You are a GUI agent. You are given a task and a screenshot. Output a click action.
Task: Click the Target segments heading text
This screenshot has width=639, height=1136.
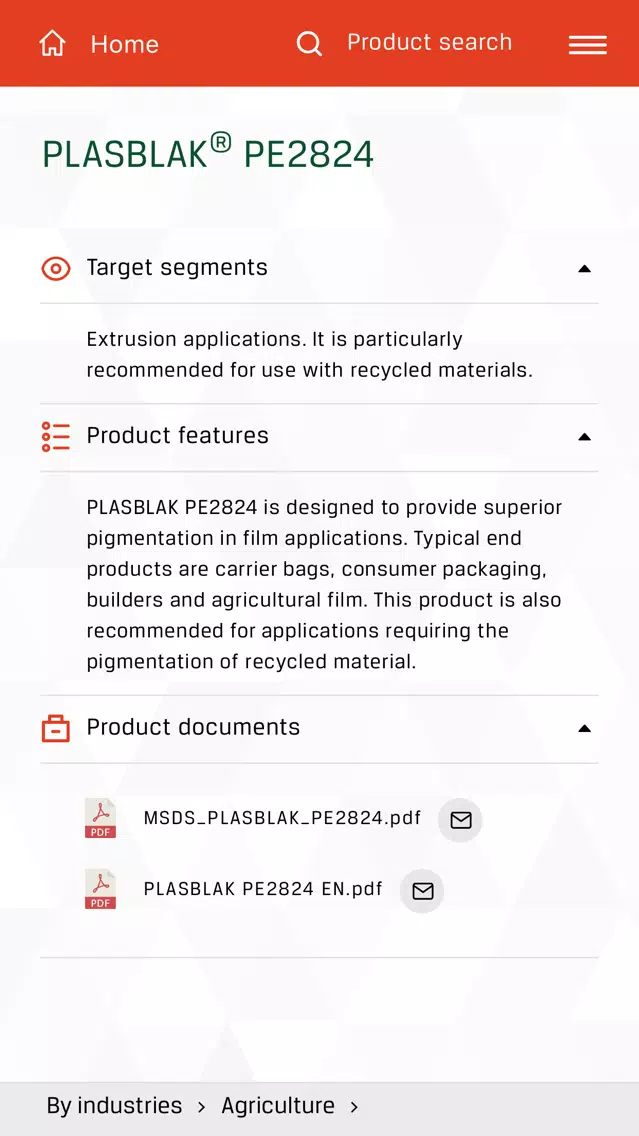point(178,267)
